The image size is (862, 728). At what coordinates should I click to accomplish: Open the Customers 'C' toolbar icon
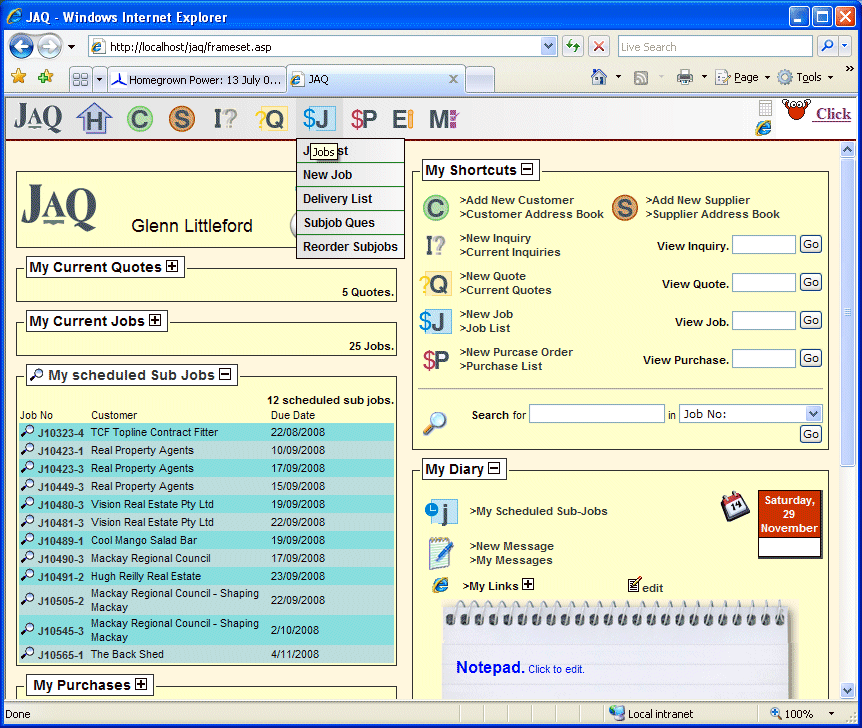coord(139,119)
